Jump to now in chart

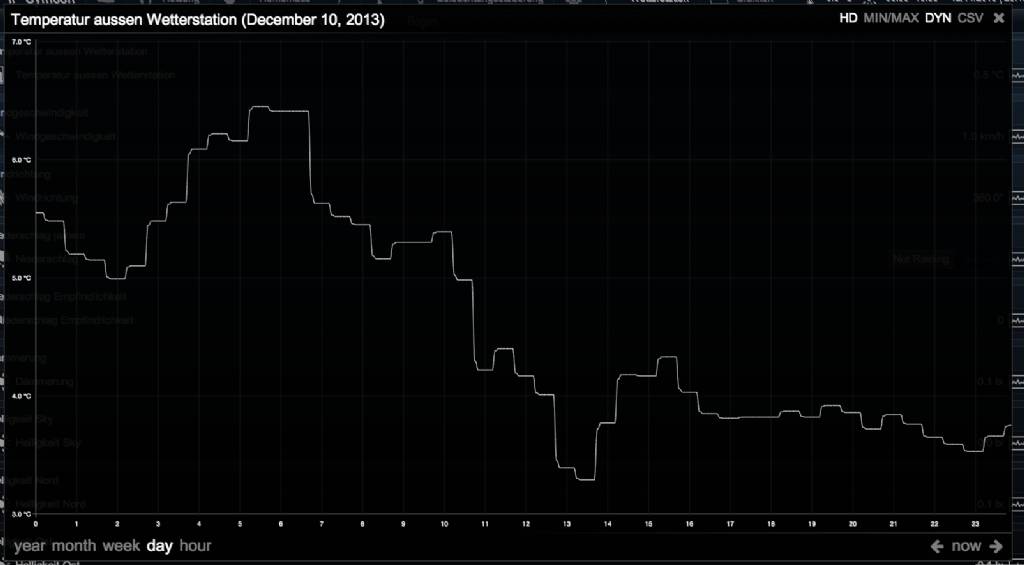(967, 545)
